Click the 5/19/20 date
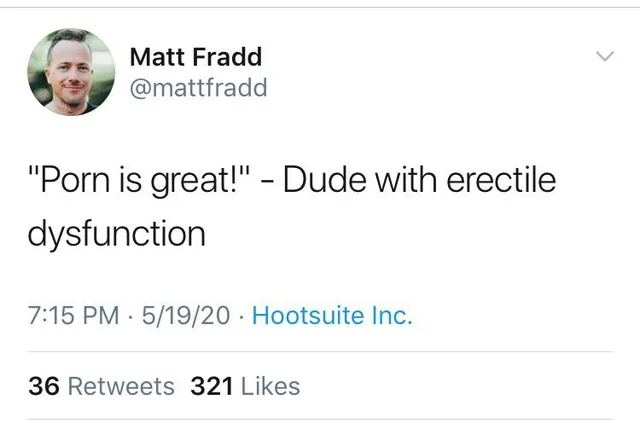Viewport: 640px width, 423px height. (186, 316)
